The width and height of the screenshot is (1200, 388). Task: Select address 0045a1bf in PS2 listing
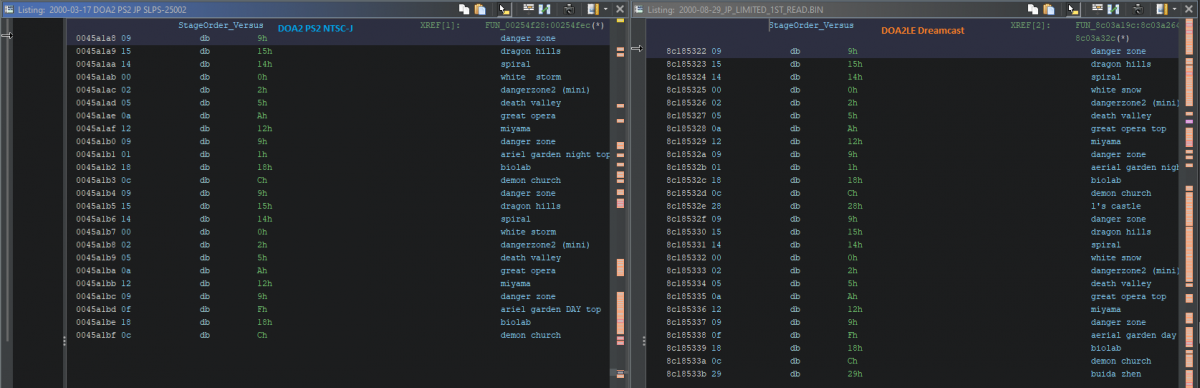pyautogui.click(x=96, y=335)
